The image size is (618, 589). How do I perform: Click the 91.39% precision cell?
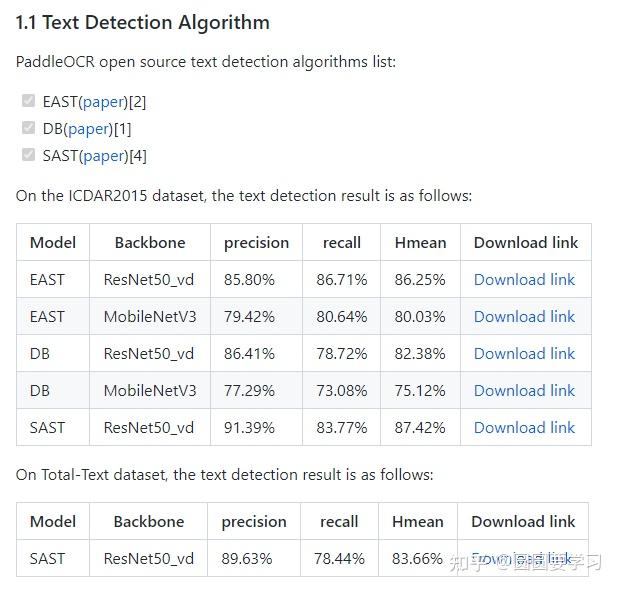(249, 428)
